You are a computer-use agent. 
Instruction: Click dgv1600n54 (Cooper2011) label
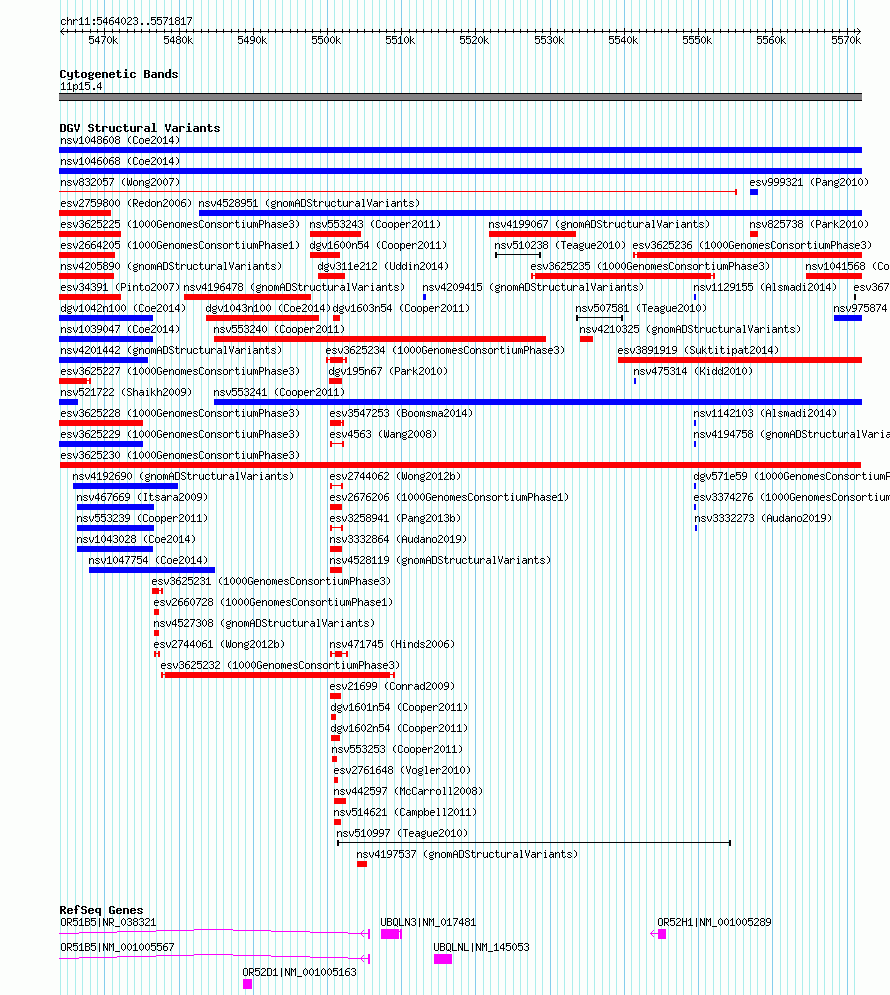[378, 245]
